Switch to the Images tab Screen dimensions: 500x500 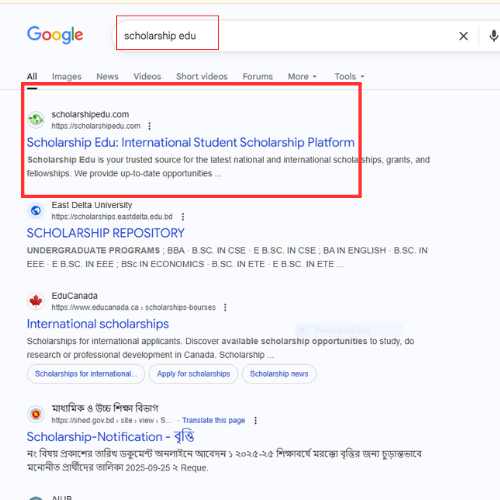[x=67, y=77]
